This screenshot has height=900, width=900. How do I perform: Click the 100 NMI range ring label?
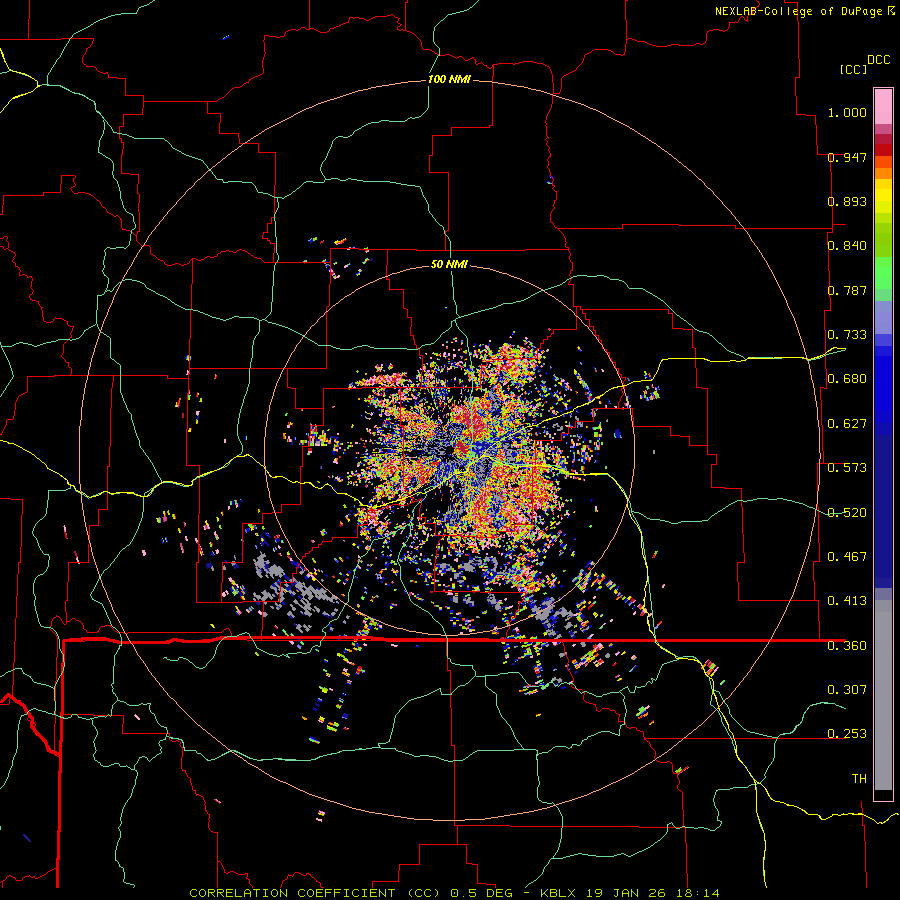449,79
